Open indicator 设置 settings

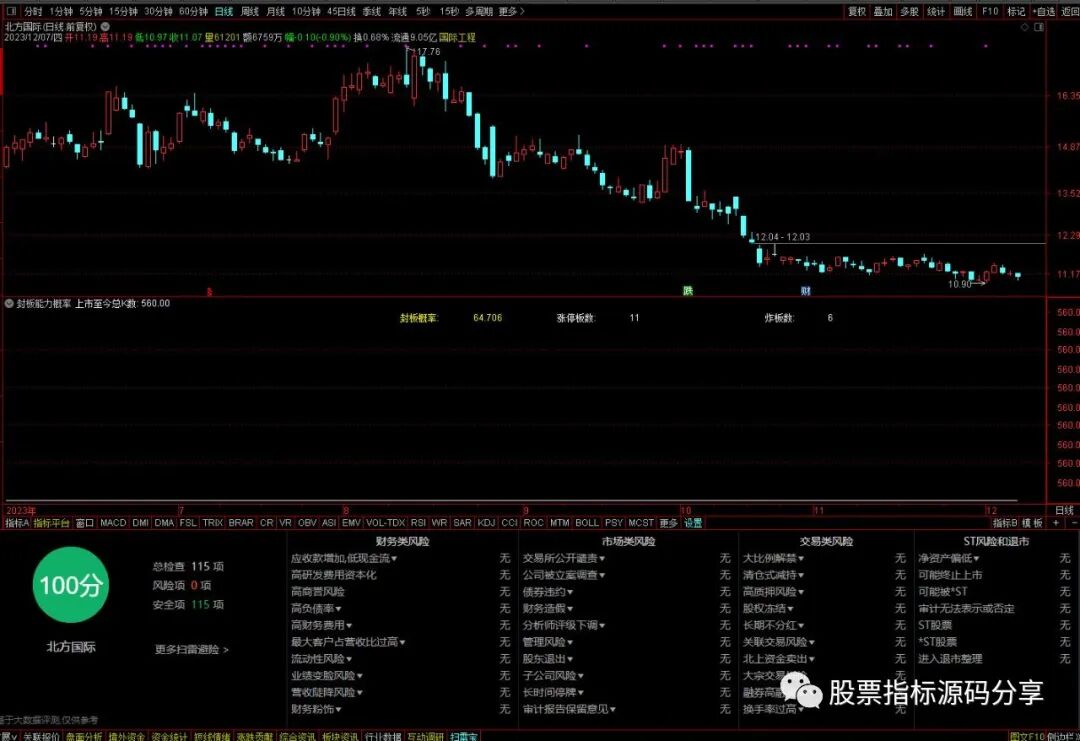tap(693, 523)
